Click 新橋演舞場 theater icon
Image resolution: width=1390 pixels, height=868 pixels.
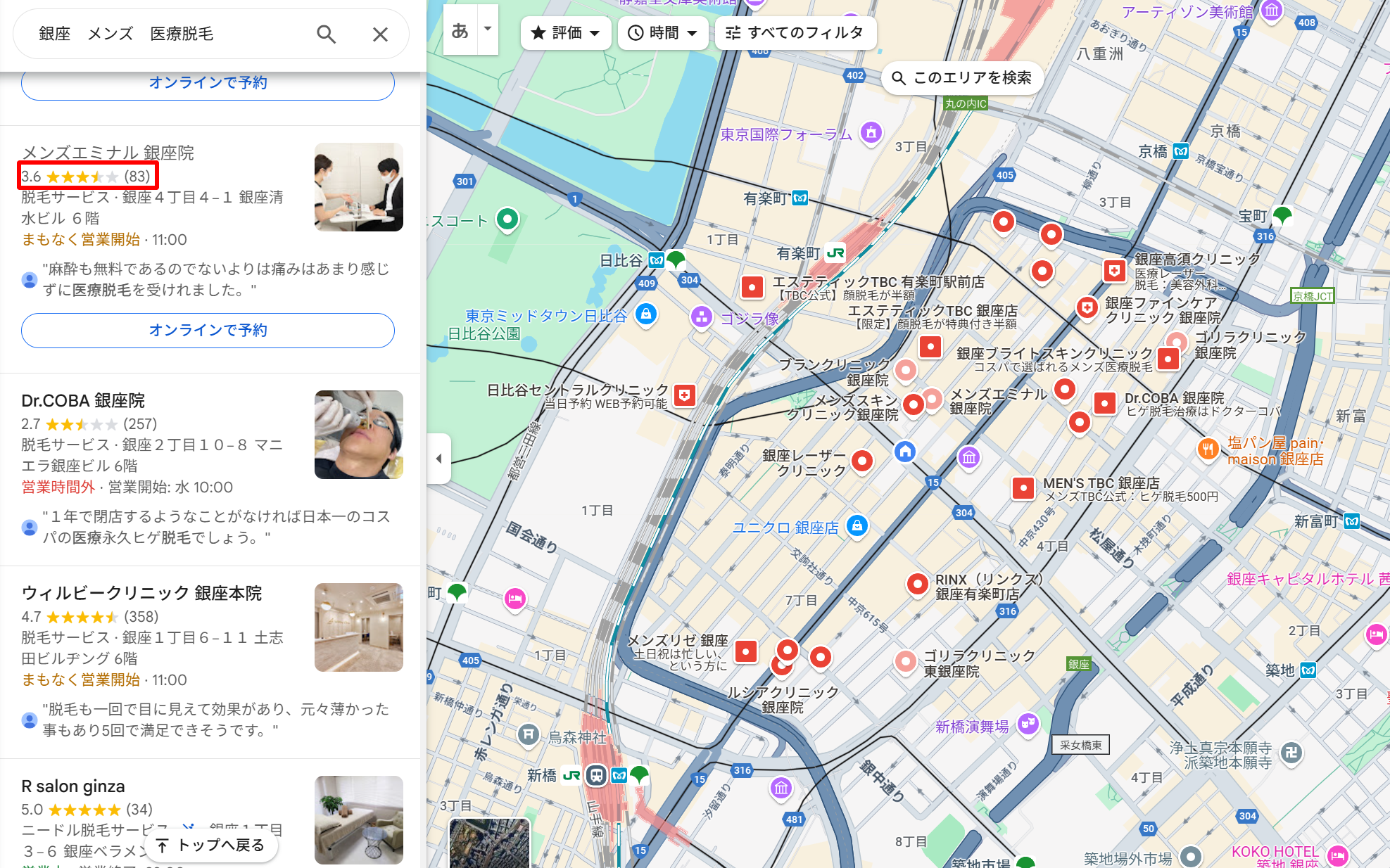pyautogui.click(x=1028, y=723)
